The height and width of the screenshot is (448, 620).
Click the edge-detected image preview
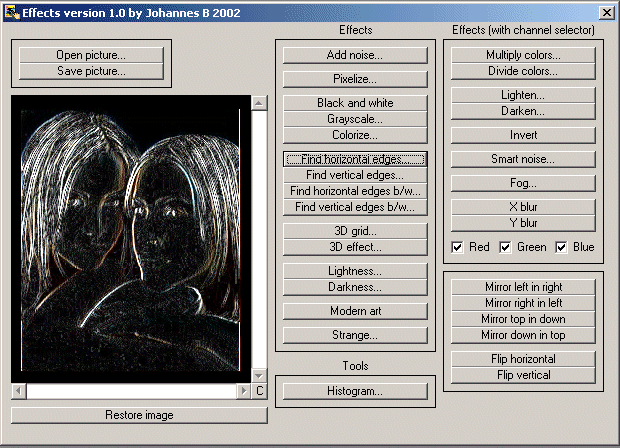tap(131, 238)
